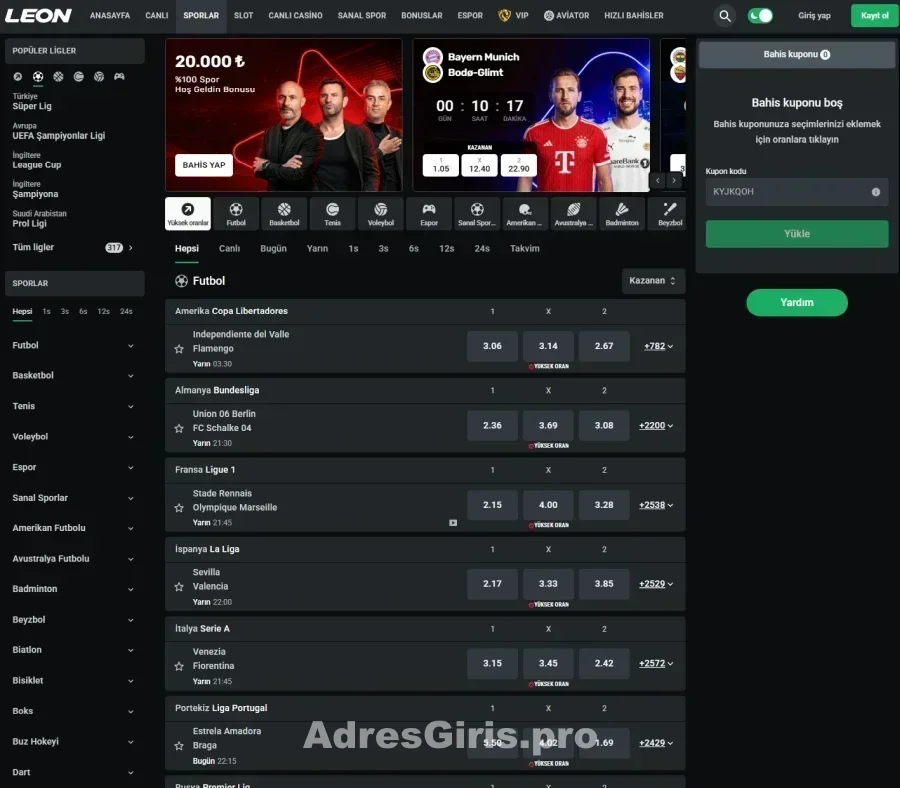Image resolution: width=900 pixels, height=788 pixels.
Task: Switch to the Yarın filter tab
Action: tap(317, 249)
